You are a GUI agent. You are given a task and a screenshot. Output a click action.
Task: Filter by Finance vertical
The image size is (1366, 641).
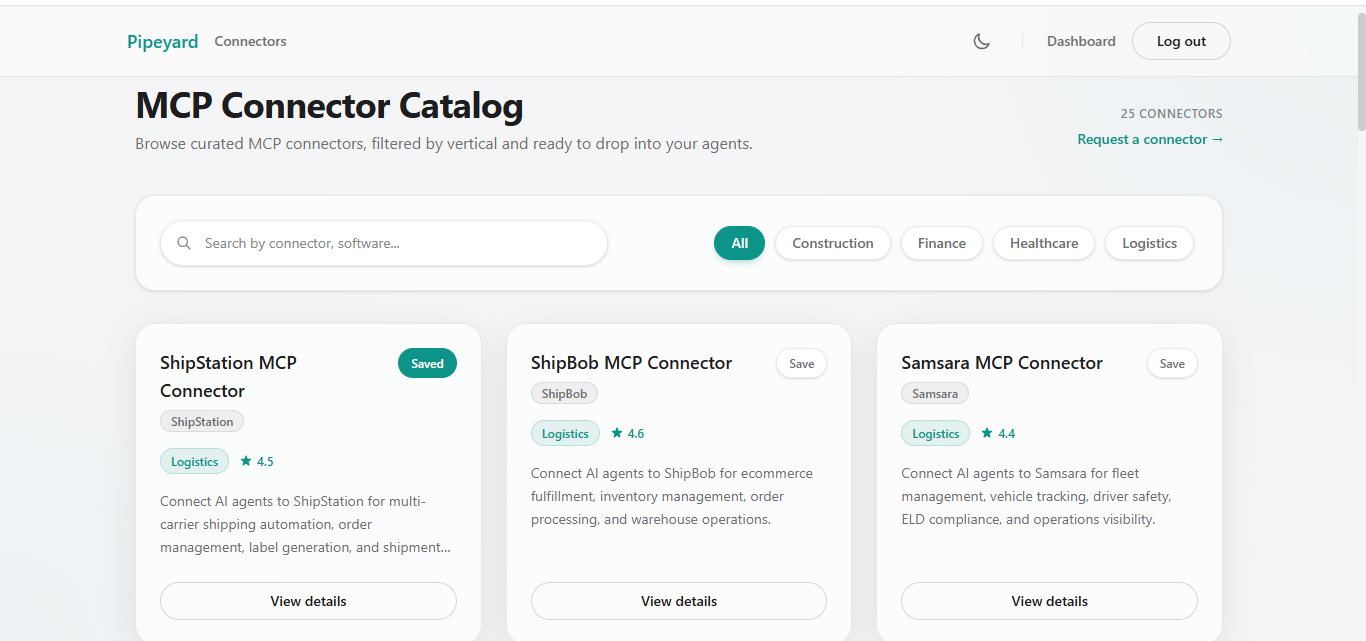(942, 243)
